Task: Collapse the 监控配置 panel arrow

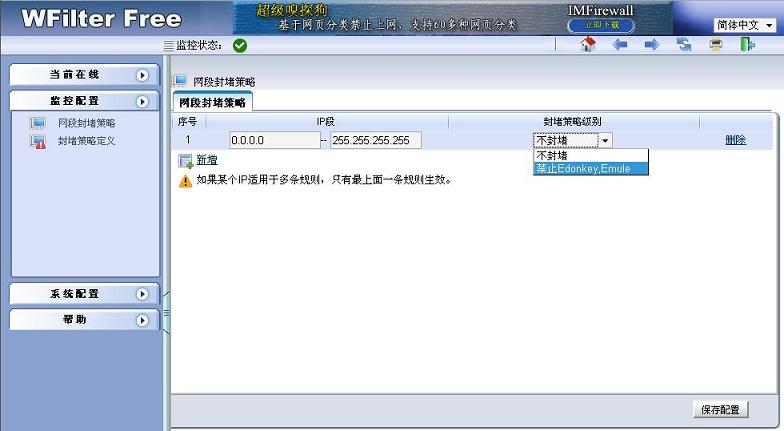Action: pyautogui.click(x=142, y=102)
